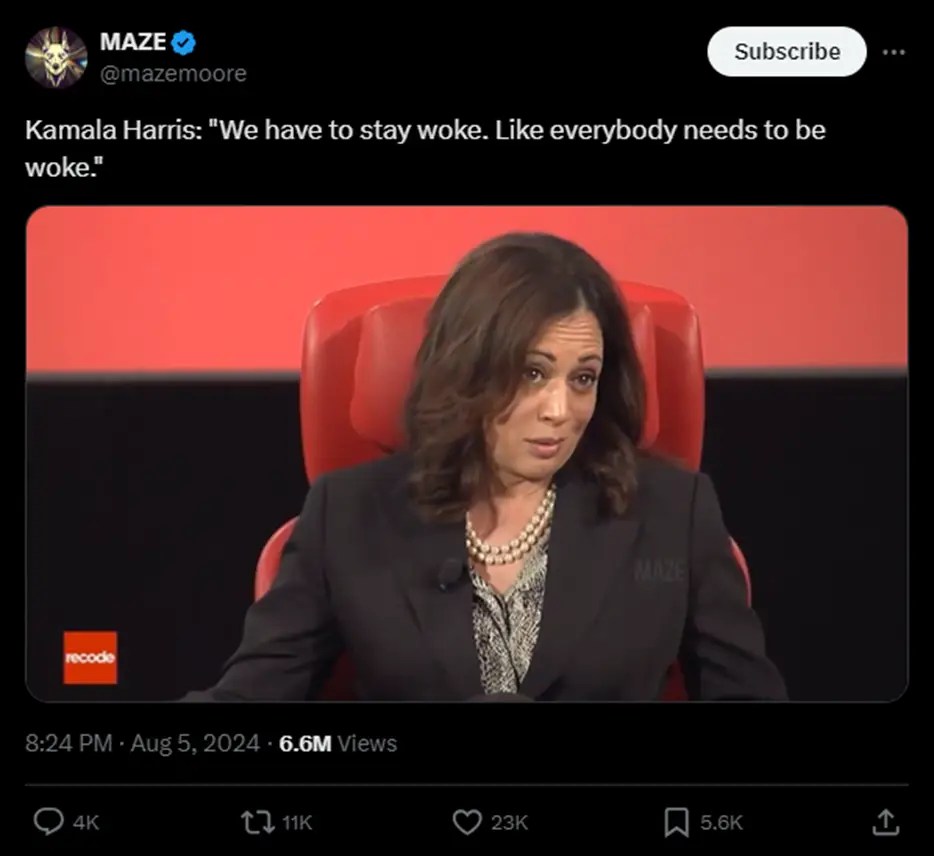This screenshot has height=856, width=934.
Task: Click the Subscribe button
Action: tap(786, 51)
